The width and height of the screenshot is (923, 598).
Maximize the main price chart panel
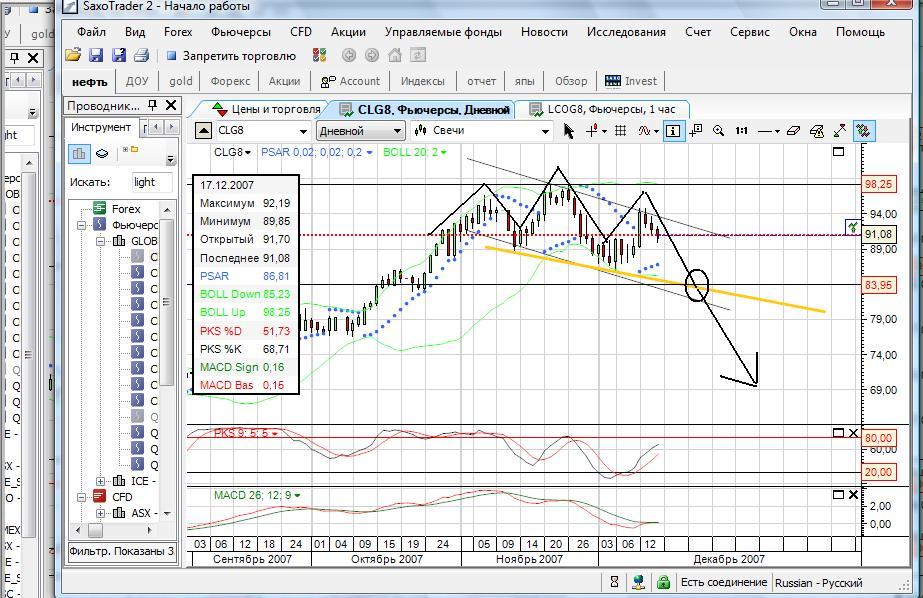pos(839,152)
